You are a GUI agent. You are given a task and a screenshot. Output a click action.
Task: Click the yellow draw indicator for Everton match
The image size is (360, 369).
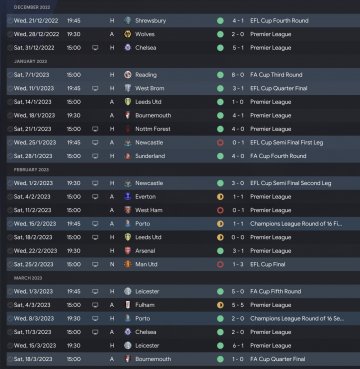(x=220, y=197)
